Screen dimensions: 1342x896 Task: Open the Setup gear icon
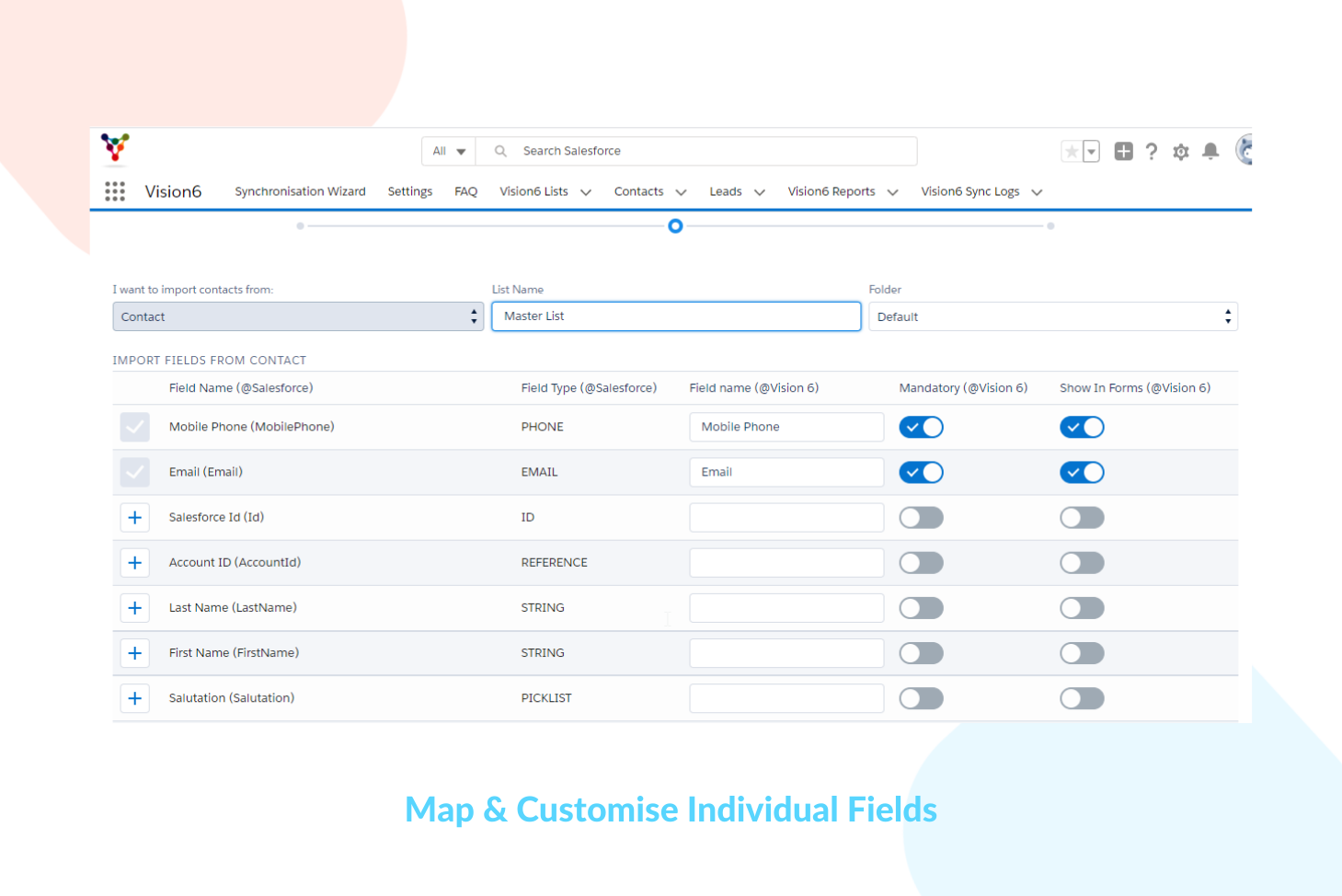point(1180,151)
